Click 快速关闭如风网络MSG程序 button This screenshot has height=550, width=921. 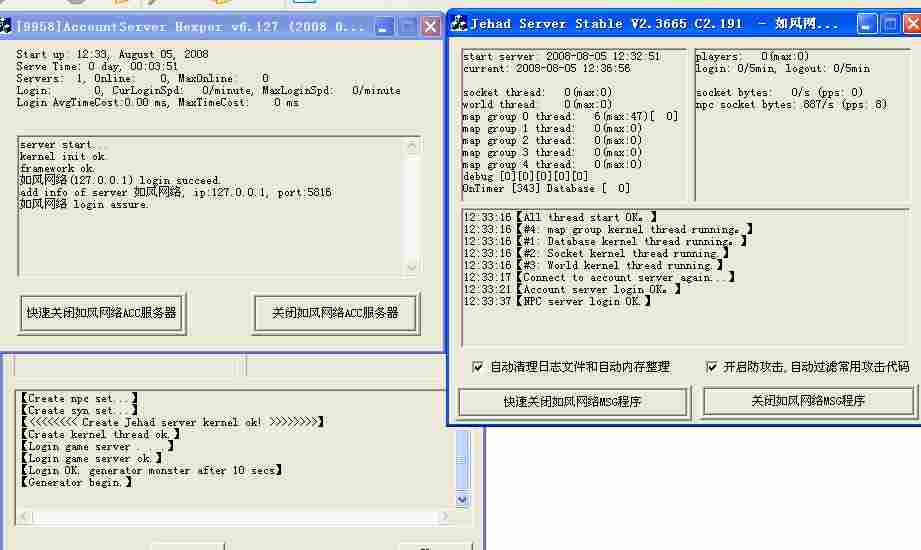coord(573,402)
